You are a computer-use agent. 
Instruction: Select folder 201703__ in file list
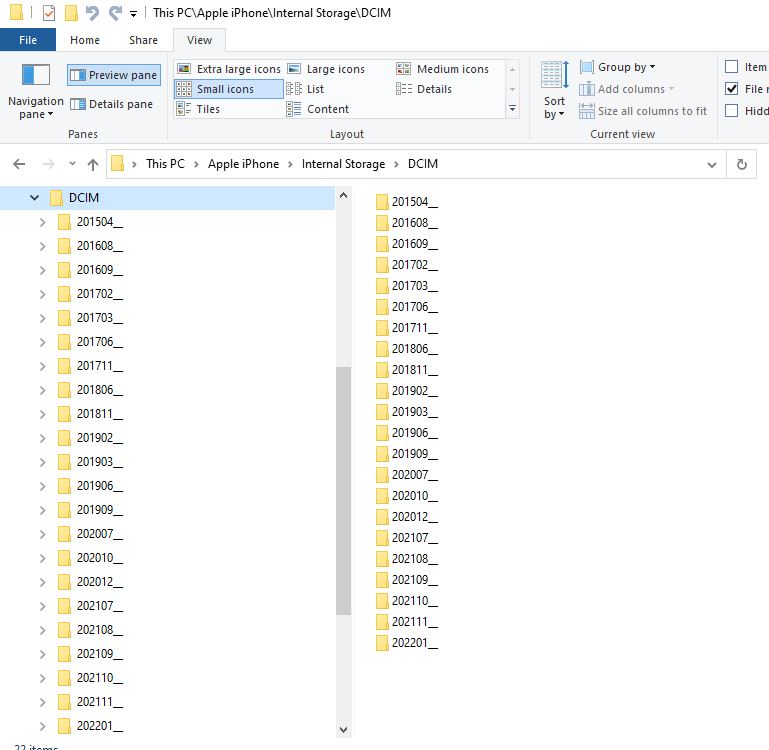[407, 285]
